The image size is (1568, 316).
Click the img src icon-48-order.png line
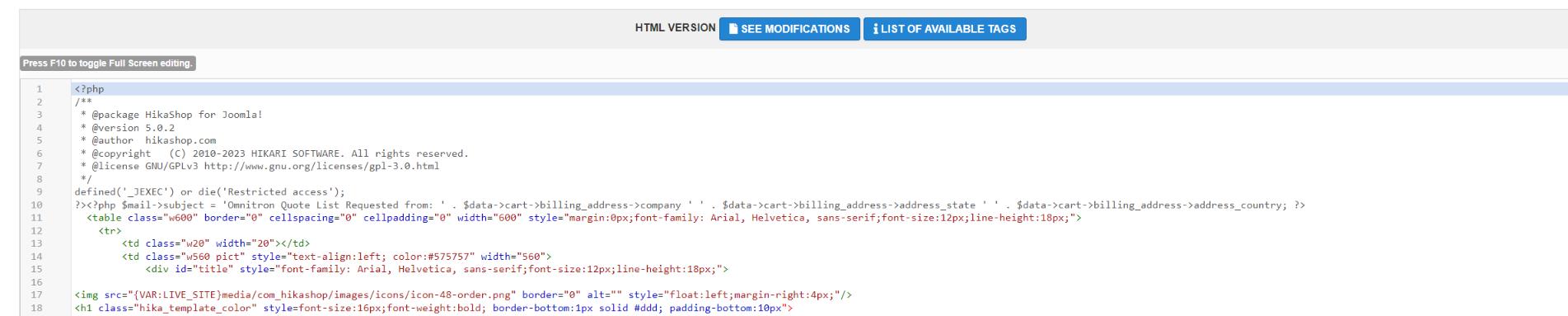(463, 295)
